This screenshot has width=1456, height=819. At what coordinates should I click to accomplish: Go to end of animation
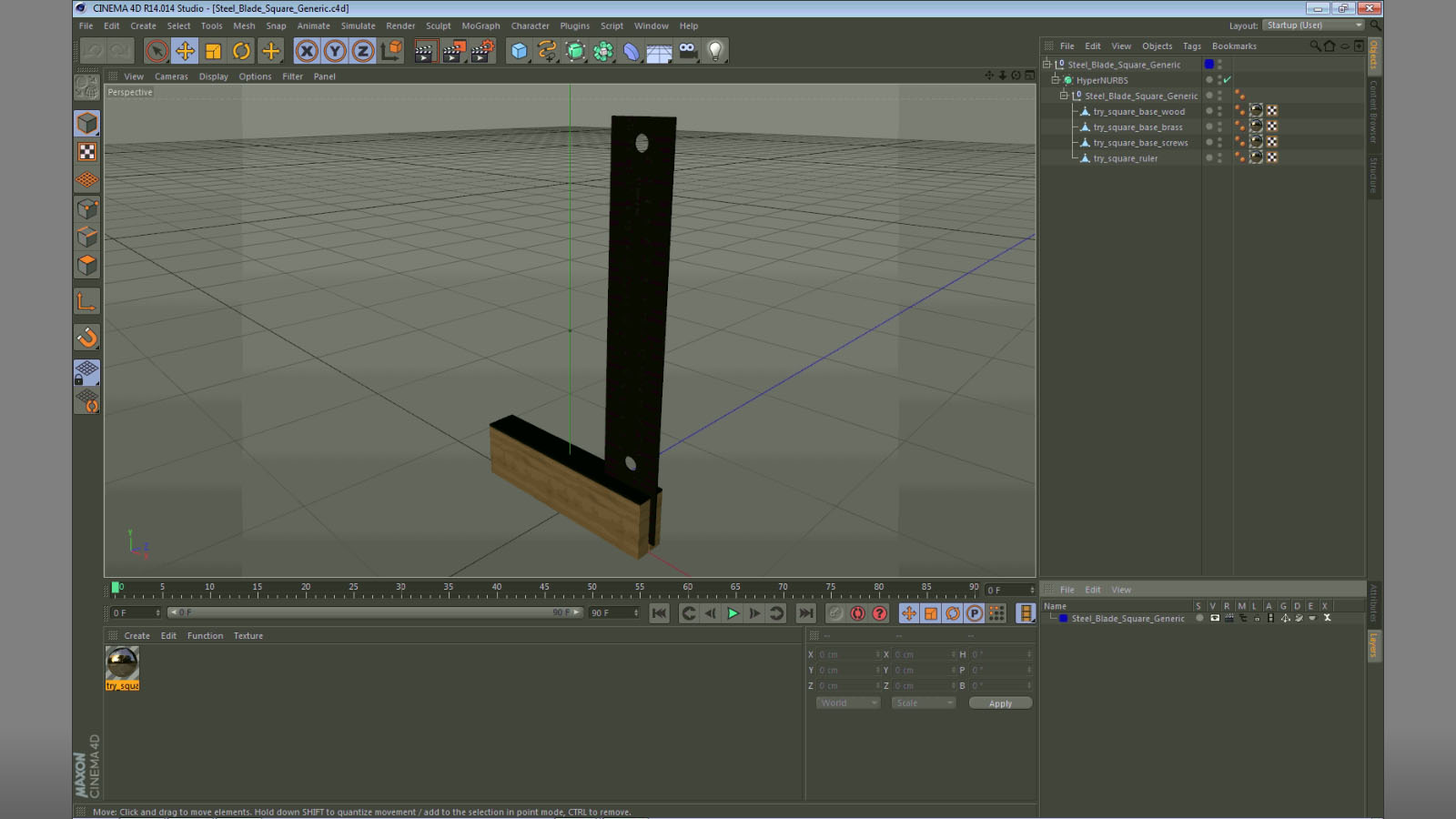pos(805,613)
